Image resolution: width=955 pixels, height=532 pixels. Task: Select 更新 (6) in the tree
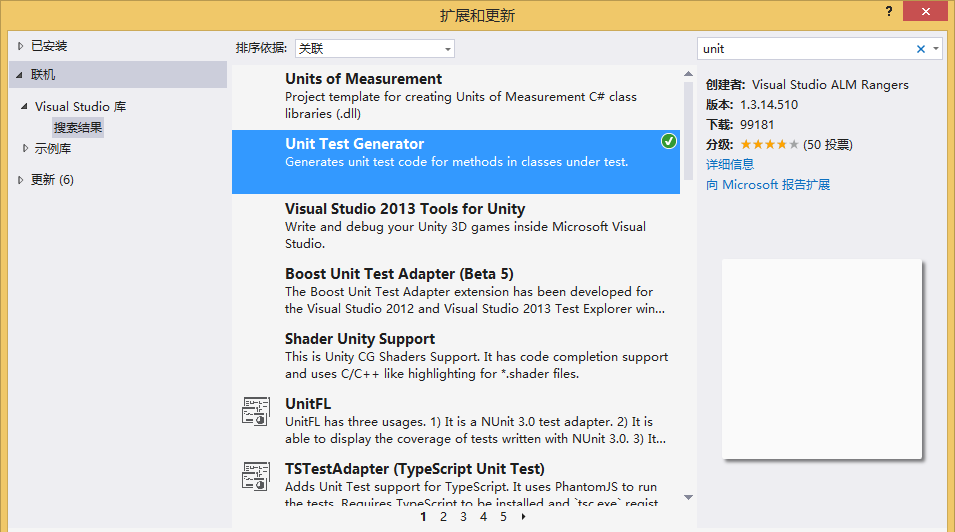point(52,180)
